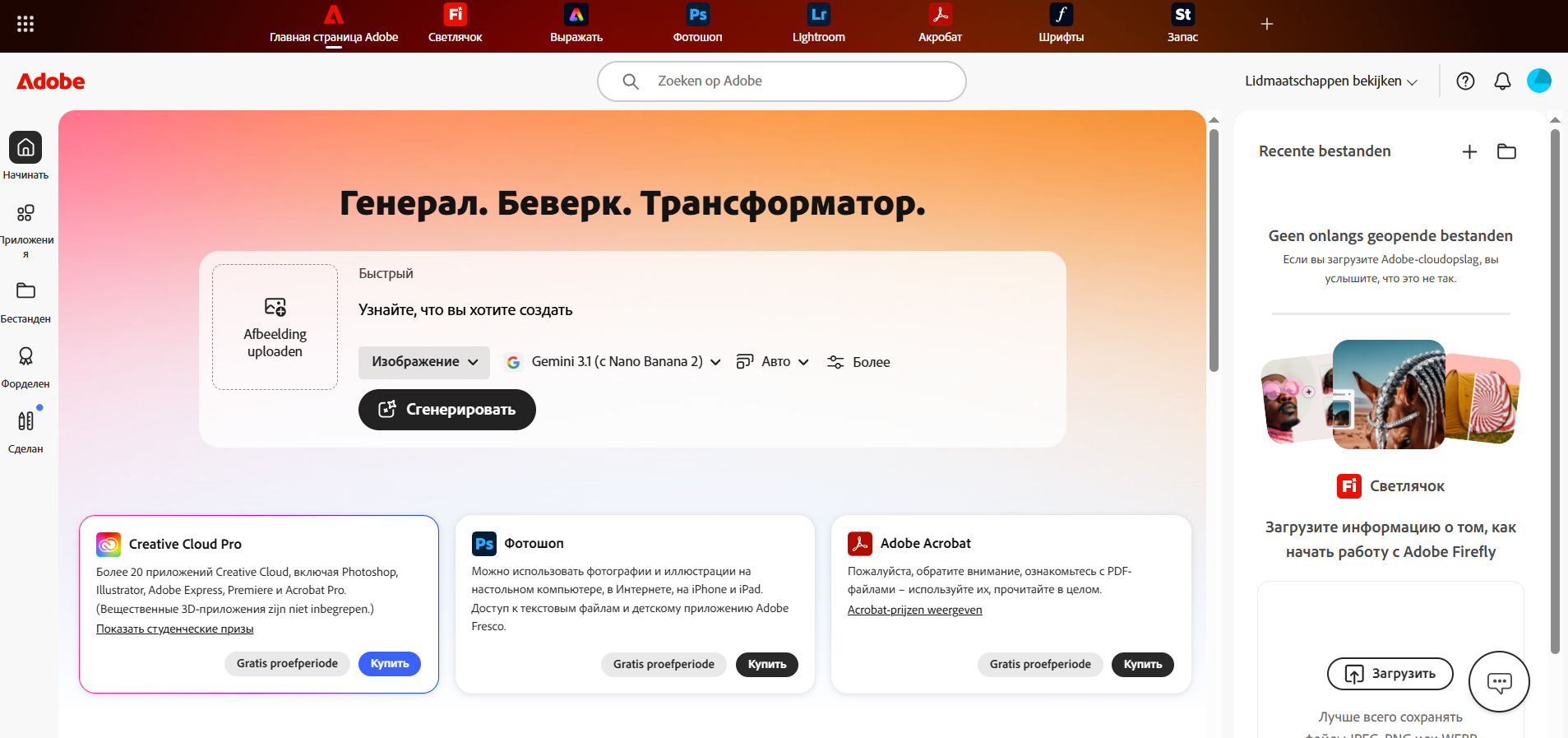Add new file with plus icon

tap(1470, 151)
